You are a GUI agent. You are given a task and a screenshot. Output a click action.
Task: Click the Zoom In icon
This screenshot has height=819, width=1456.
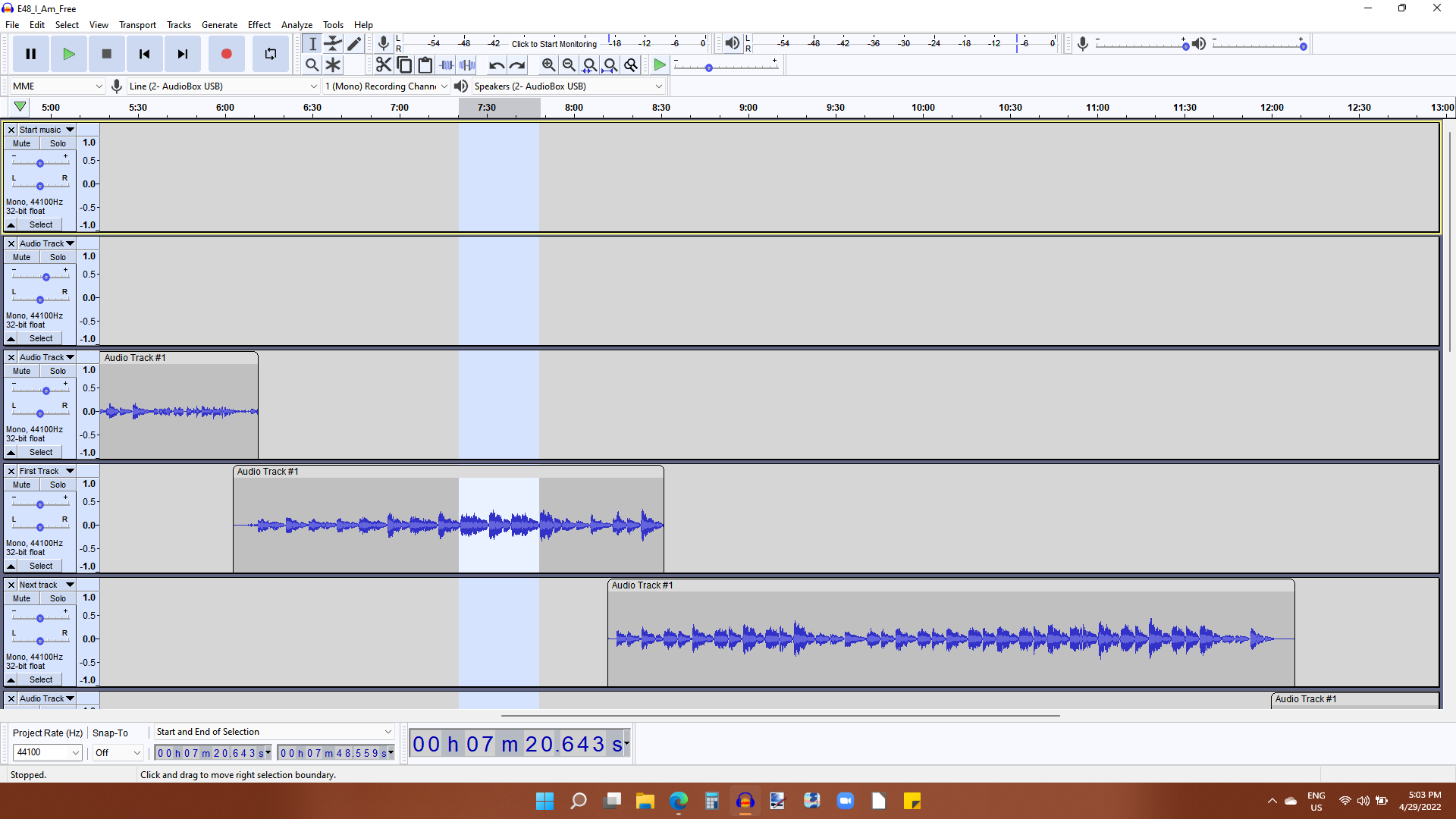[x=548, y=65]
